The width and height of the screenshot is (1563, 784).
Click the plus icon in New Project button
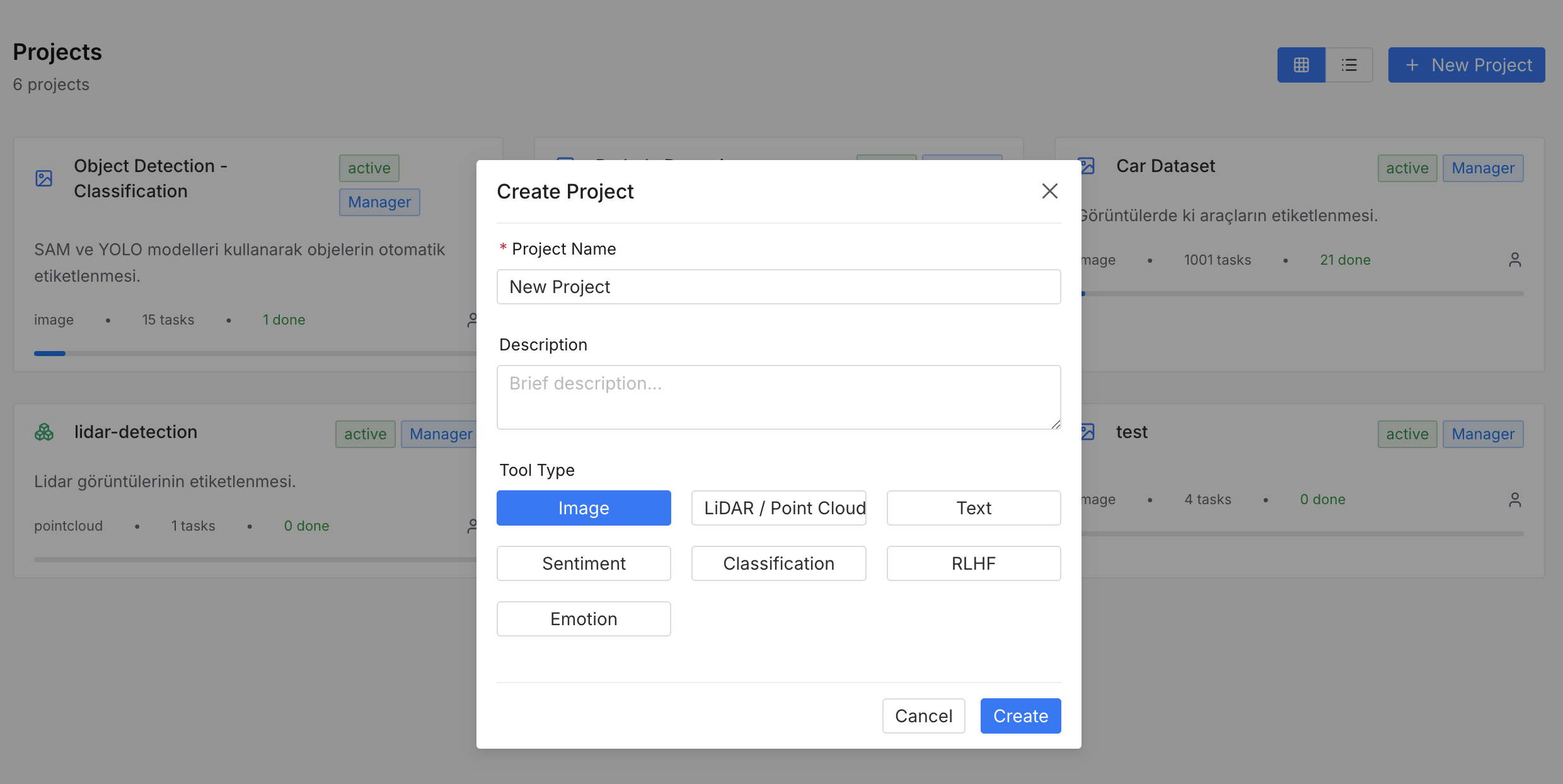point(1412,65)
